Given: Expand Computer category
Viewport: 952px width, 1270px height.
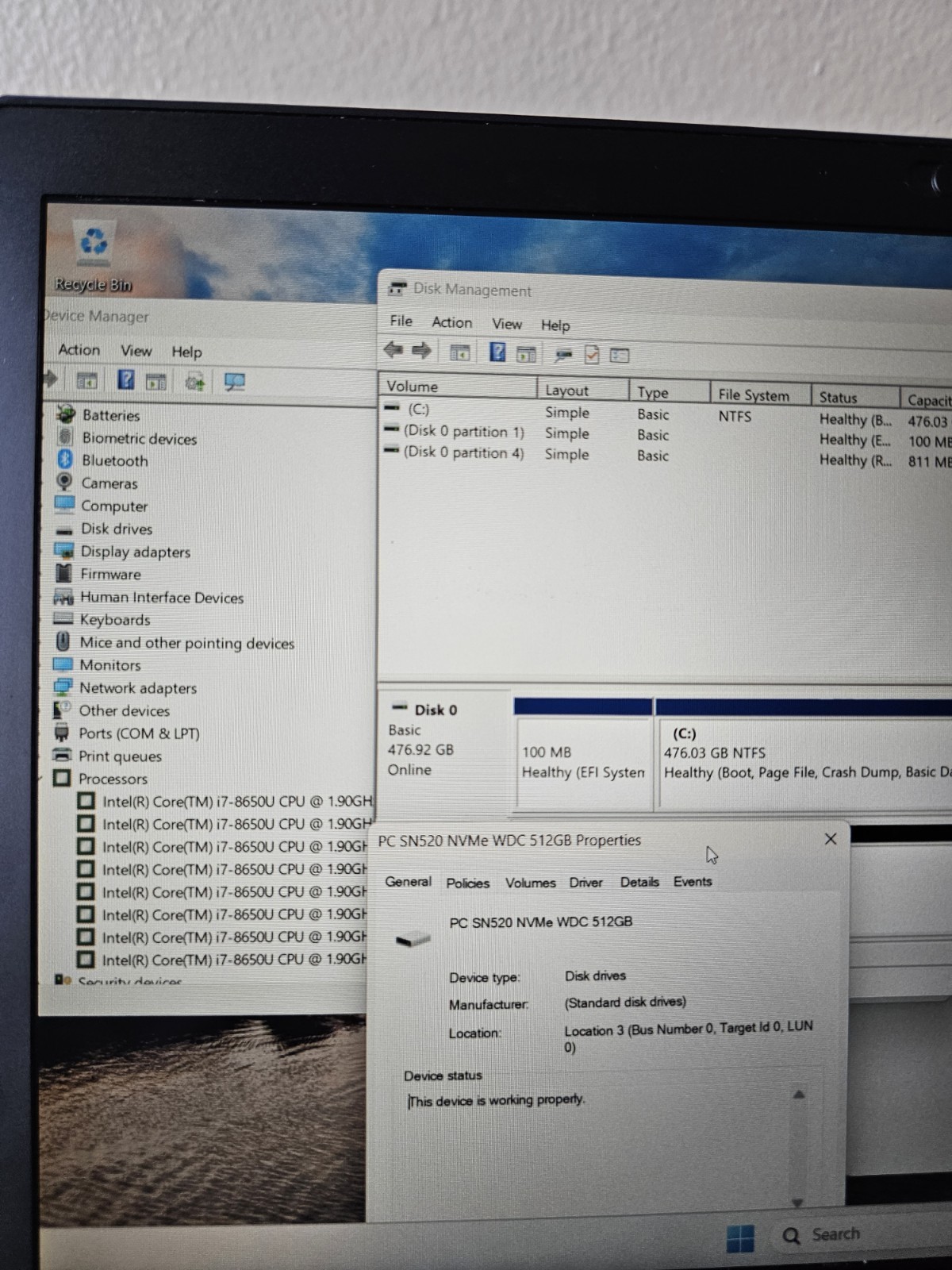Looking at the screenshot, I should (114, 506).
